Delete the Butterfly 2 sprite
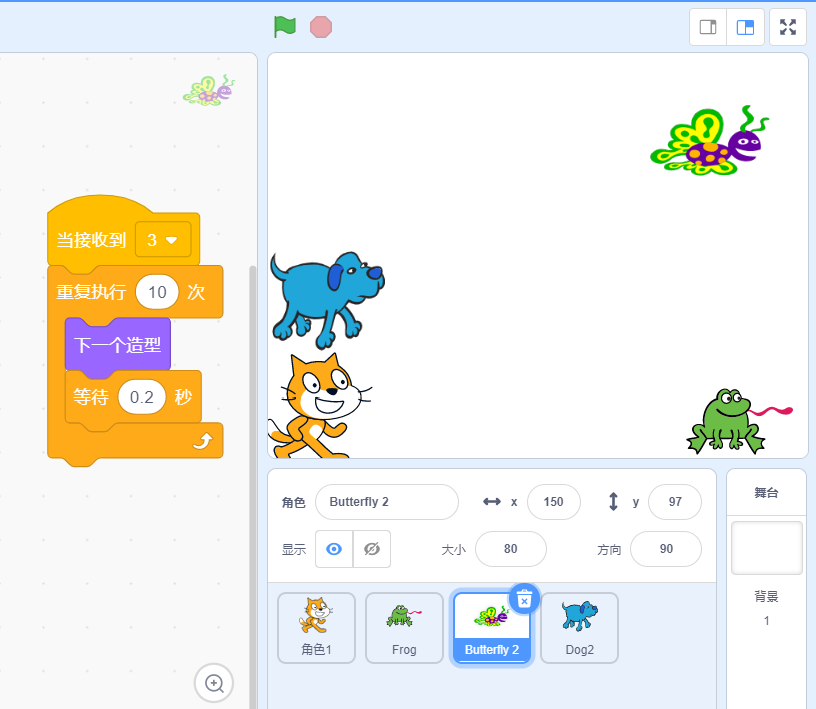This screenshot has height=709, width=816. [525, 598]
